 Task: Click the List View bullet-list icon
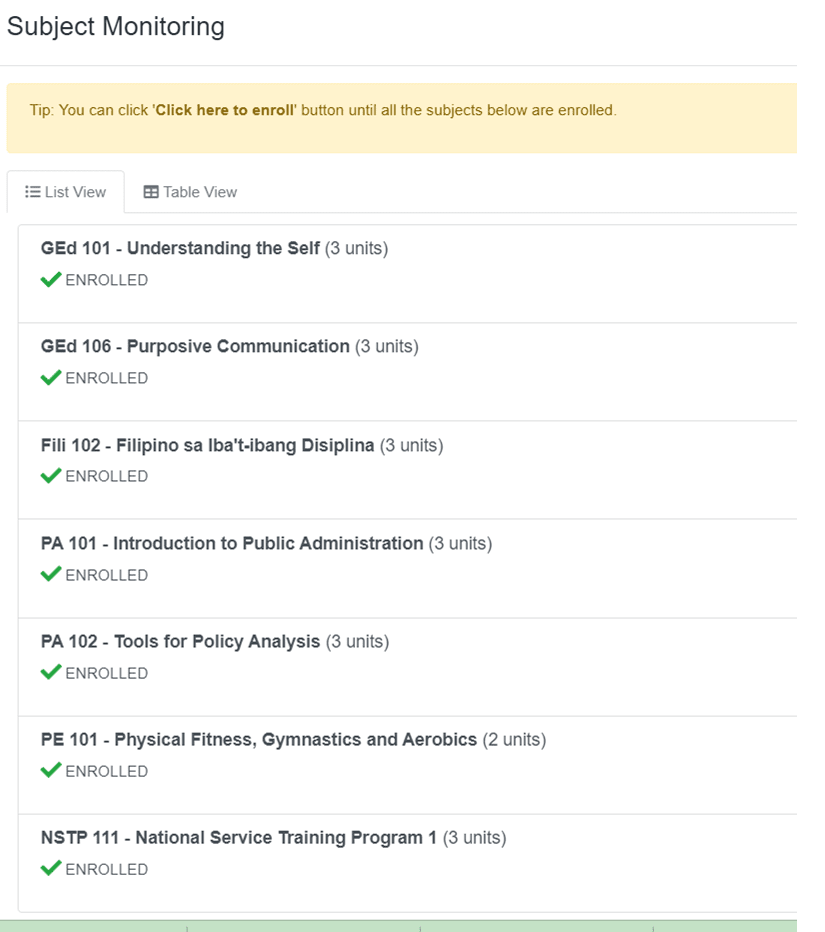click(33, 192)
